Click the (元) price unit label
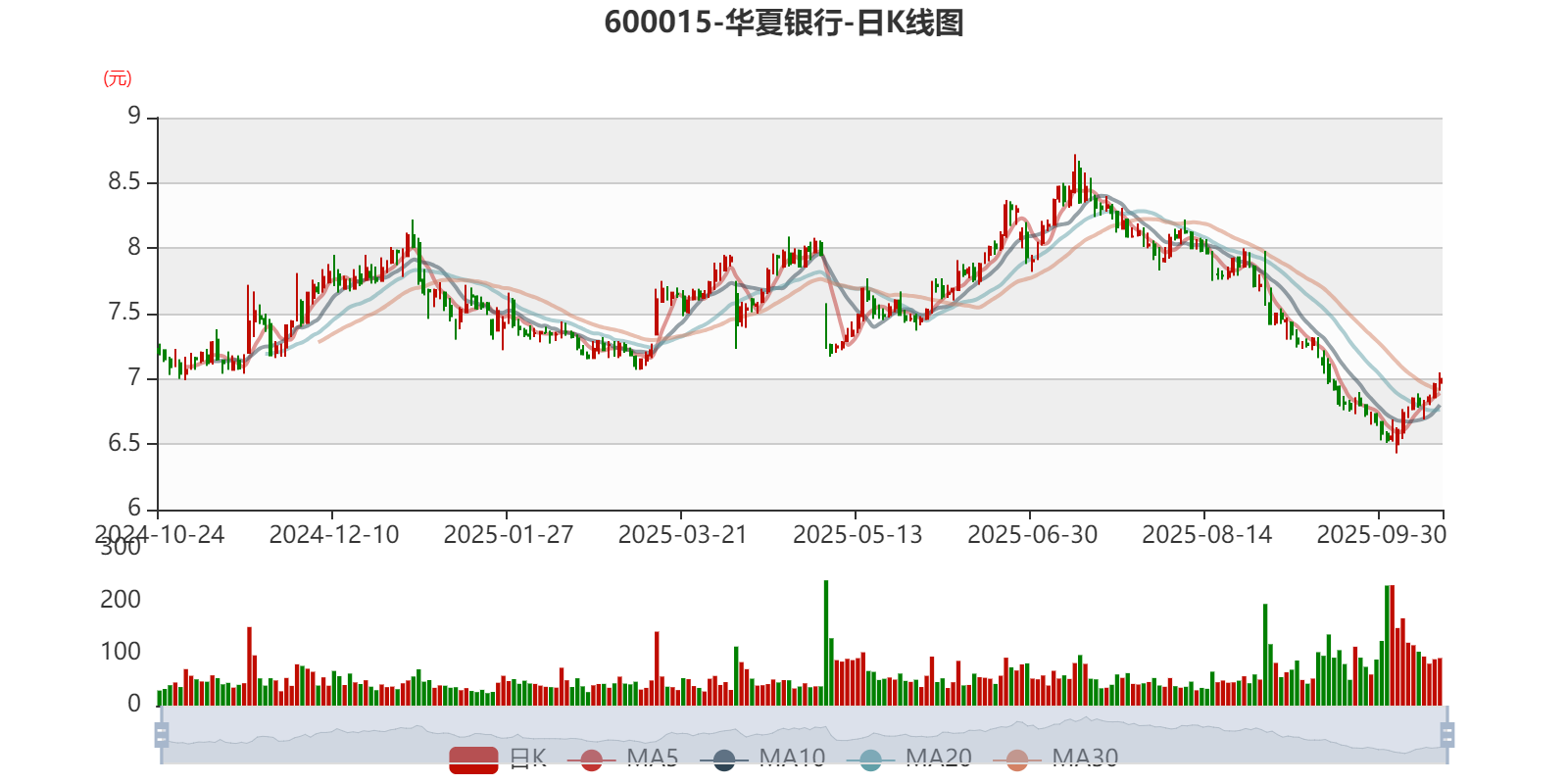The width and height of the screenshot is (1568, 784). click(118, 78)
